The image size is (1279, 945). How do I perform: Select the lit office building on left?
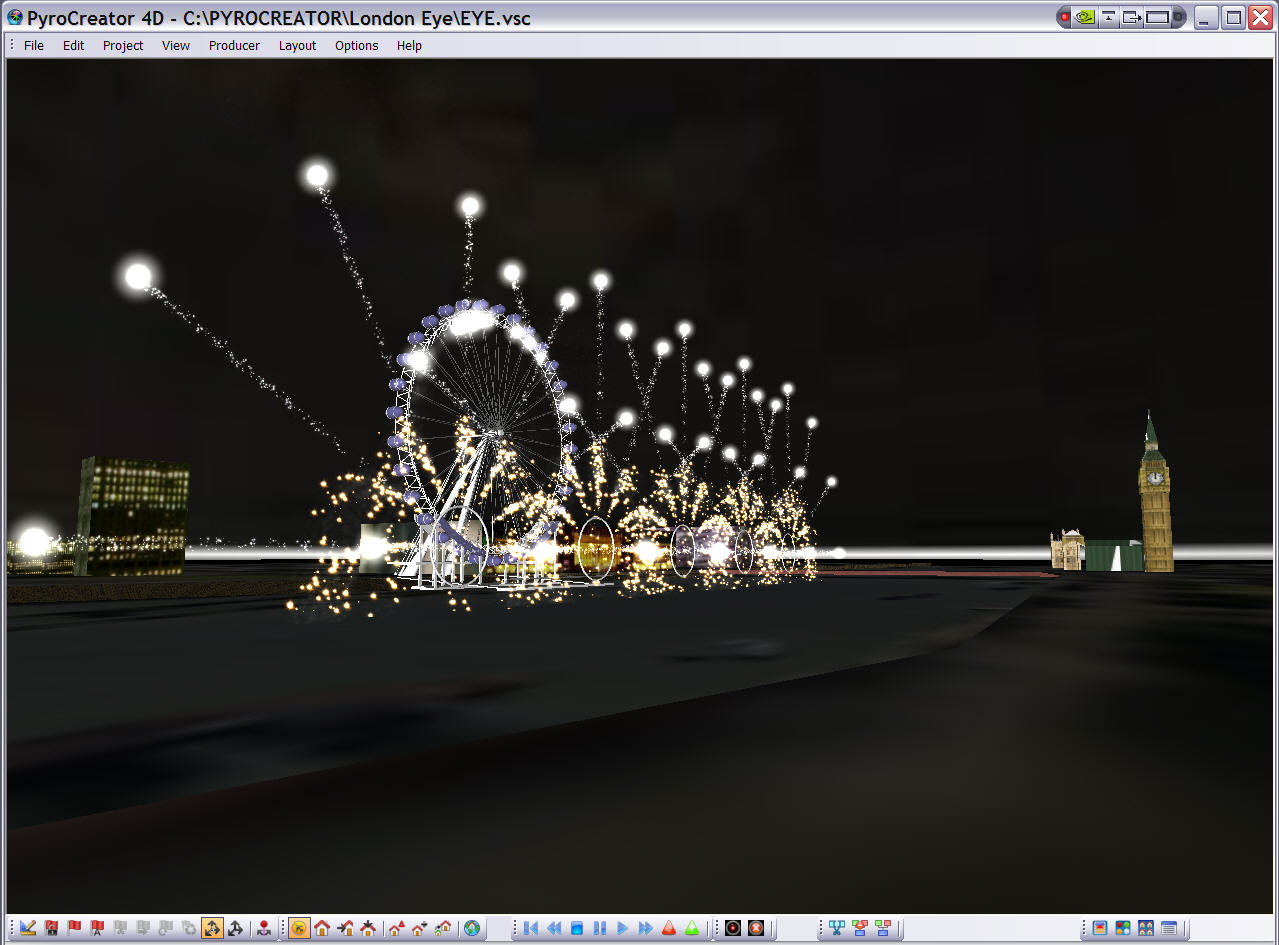click(x=133, y=515)
